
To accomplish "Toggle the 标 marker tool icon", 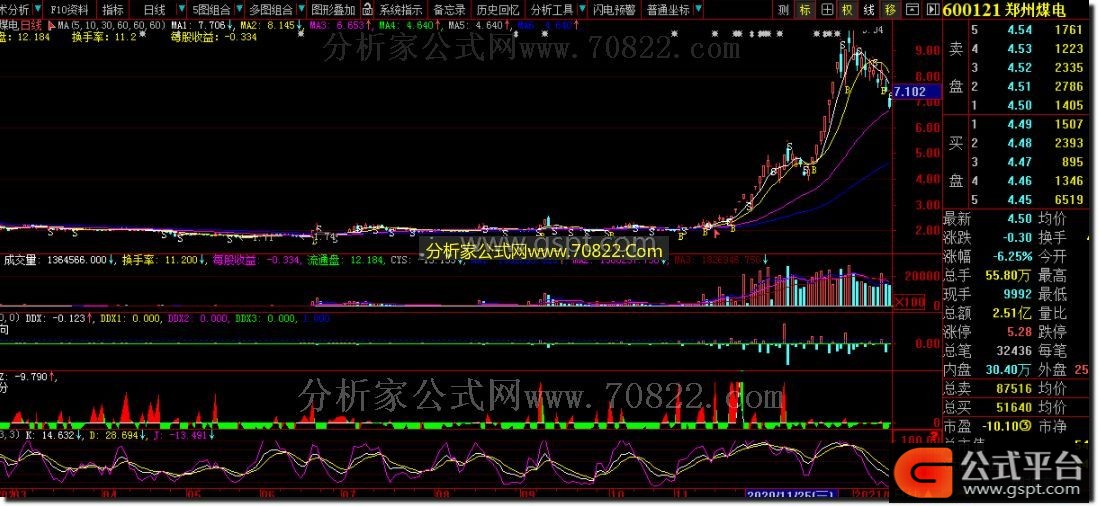I will 805,9.
